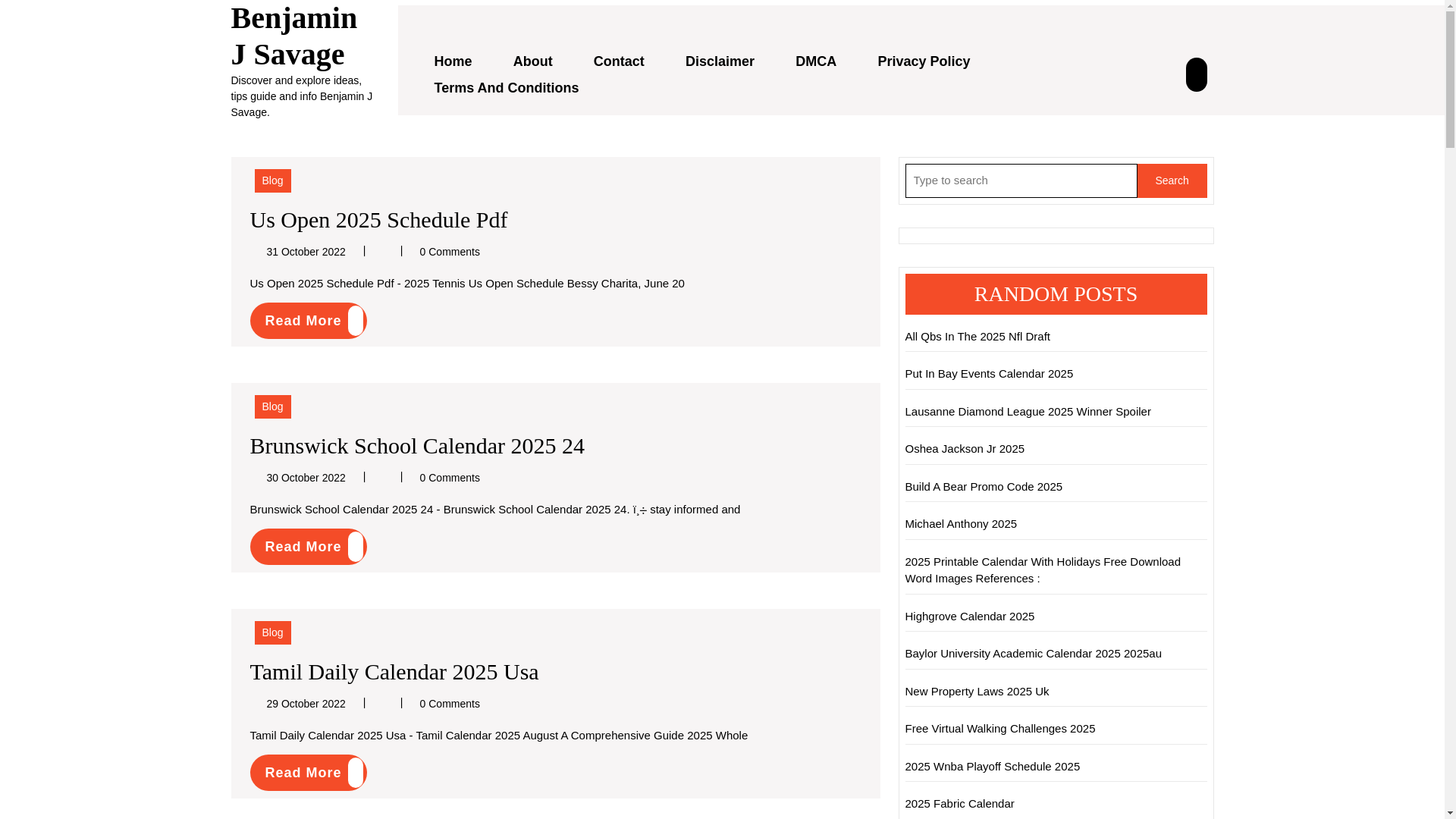
Task: Open 0 Comments of Tamil Daily post
Action: pos(450,704)
